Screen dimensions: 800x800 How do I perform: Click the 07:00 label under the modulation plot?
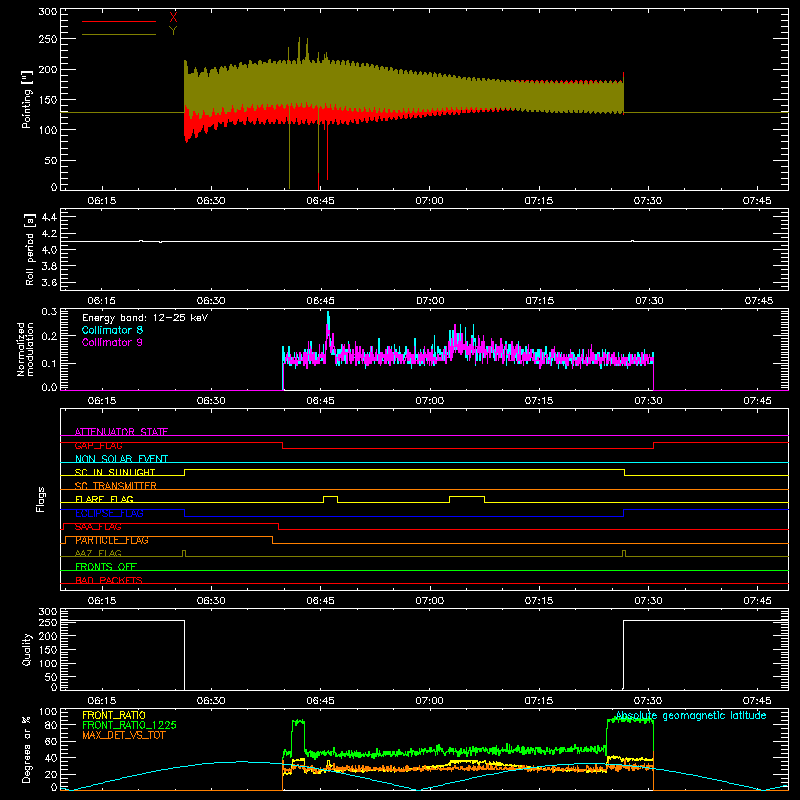point(430,401)
